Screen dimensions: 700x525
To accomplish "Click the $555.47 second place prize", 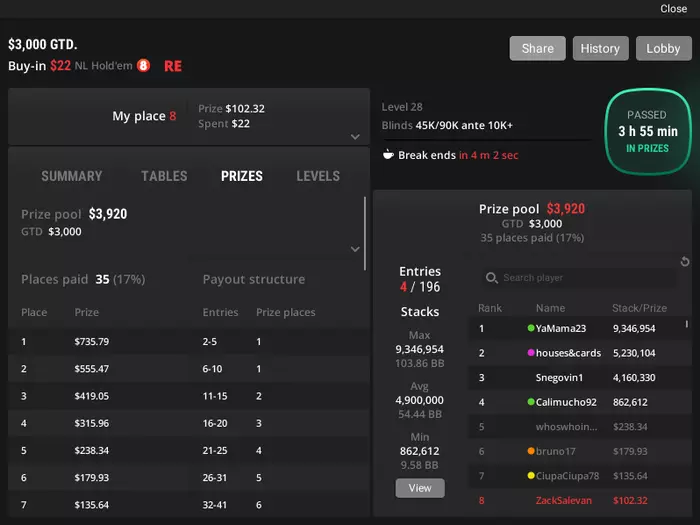I will point(92,369).
